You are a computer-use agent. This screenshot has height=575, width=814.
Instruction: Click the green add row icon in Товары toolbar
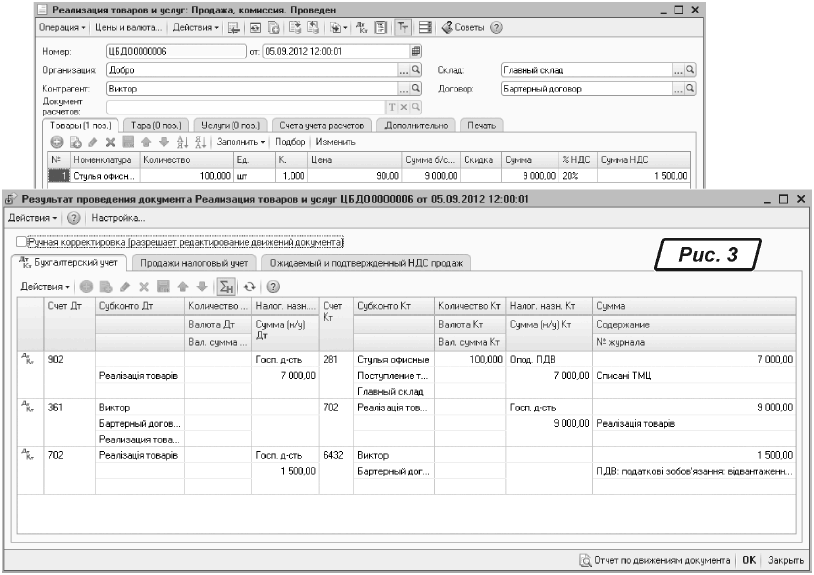click(x=57, y=143)
